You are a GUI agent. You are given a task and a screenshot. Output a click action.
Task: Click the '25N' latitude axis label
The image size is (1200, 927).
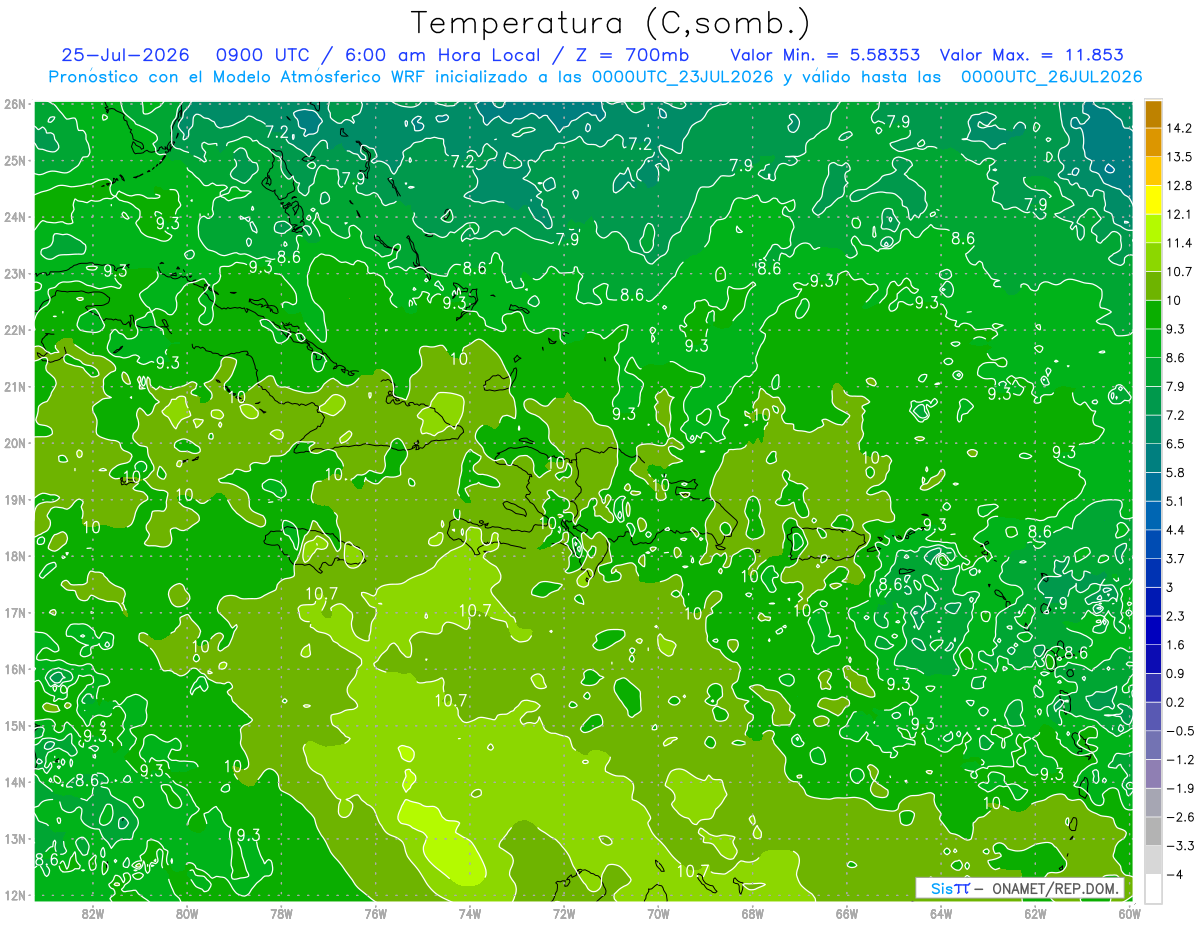point(15,160)
